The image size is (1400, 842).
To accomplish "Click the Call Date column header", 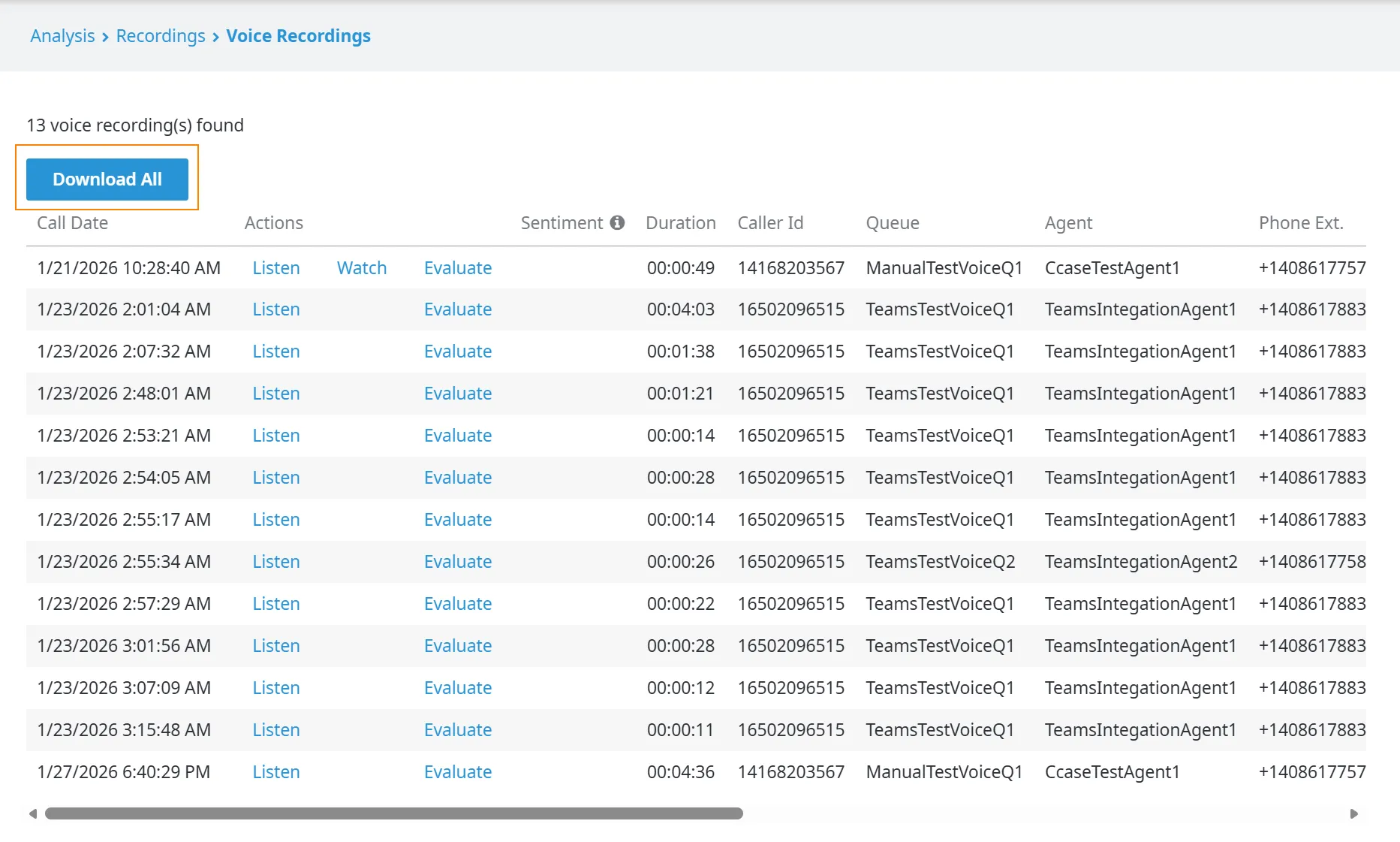I will point(73,223).
